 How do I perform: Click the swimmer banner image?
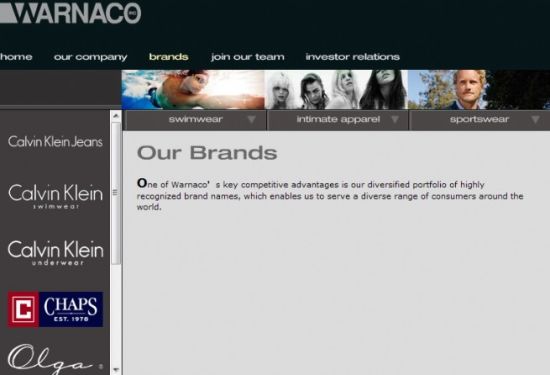pos(193,89)
